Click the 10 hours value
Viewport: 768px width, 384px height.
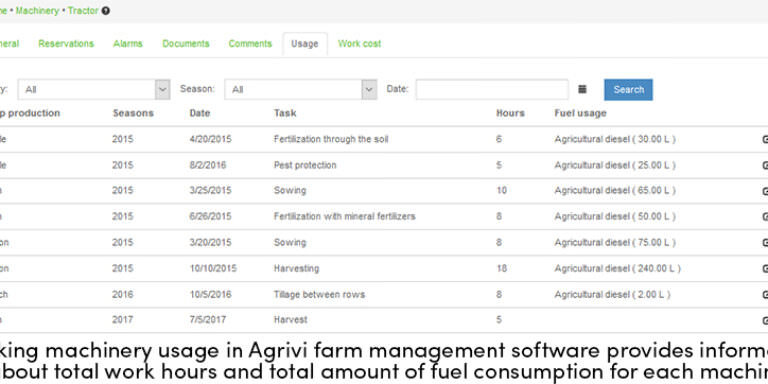(502, 191)
